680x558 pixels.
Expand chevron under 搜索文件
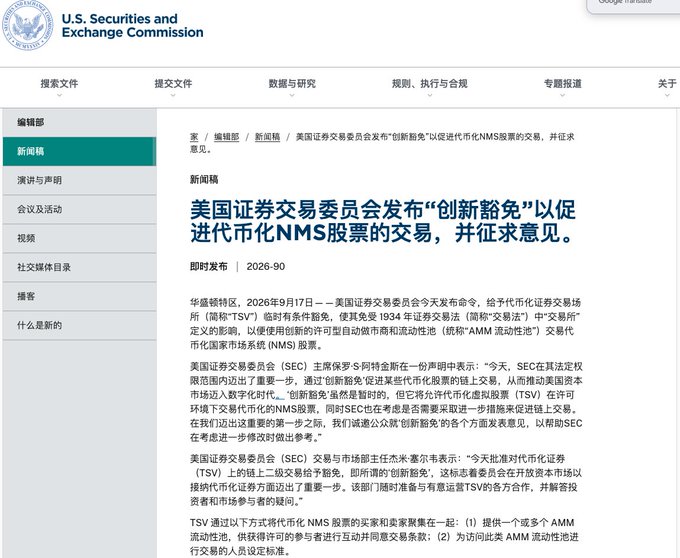(x=59, y=95)
